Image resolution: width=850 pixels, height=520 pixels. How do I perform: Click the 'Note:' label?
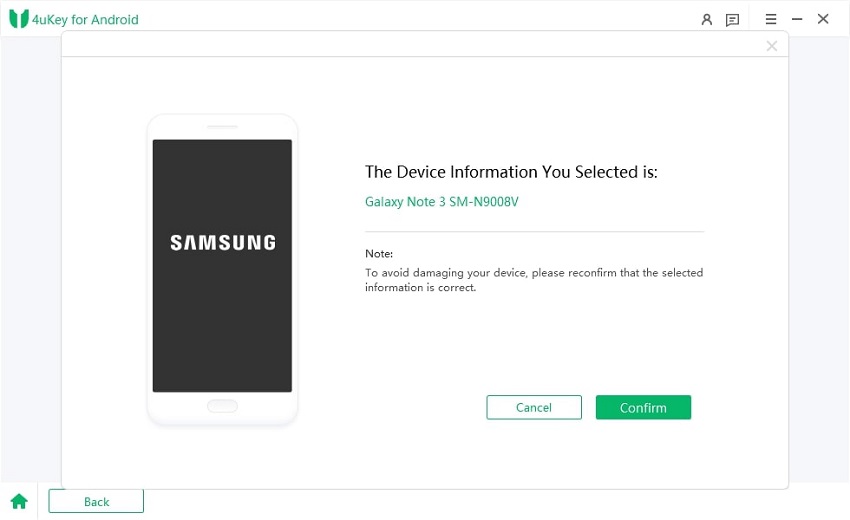[379, 253]
